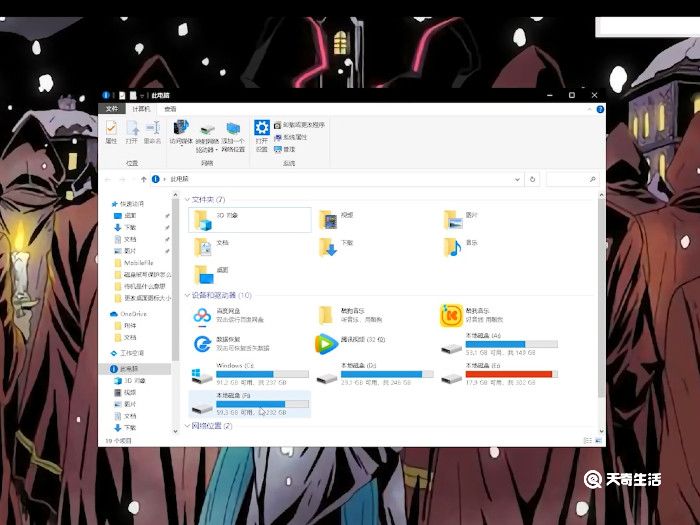Switch to the View (查看) ribbon tab
This screenshot has width=700, height=525.
170,108
